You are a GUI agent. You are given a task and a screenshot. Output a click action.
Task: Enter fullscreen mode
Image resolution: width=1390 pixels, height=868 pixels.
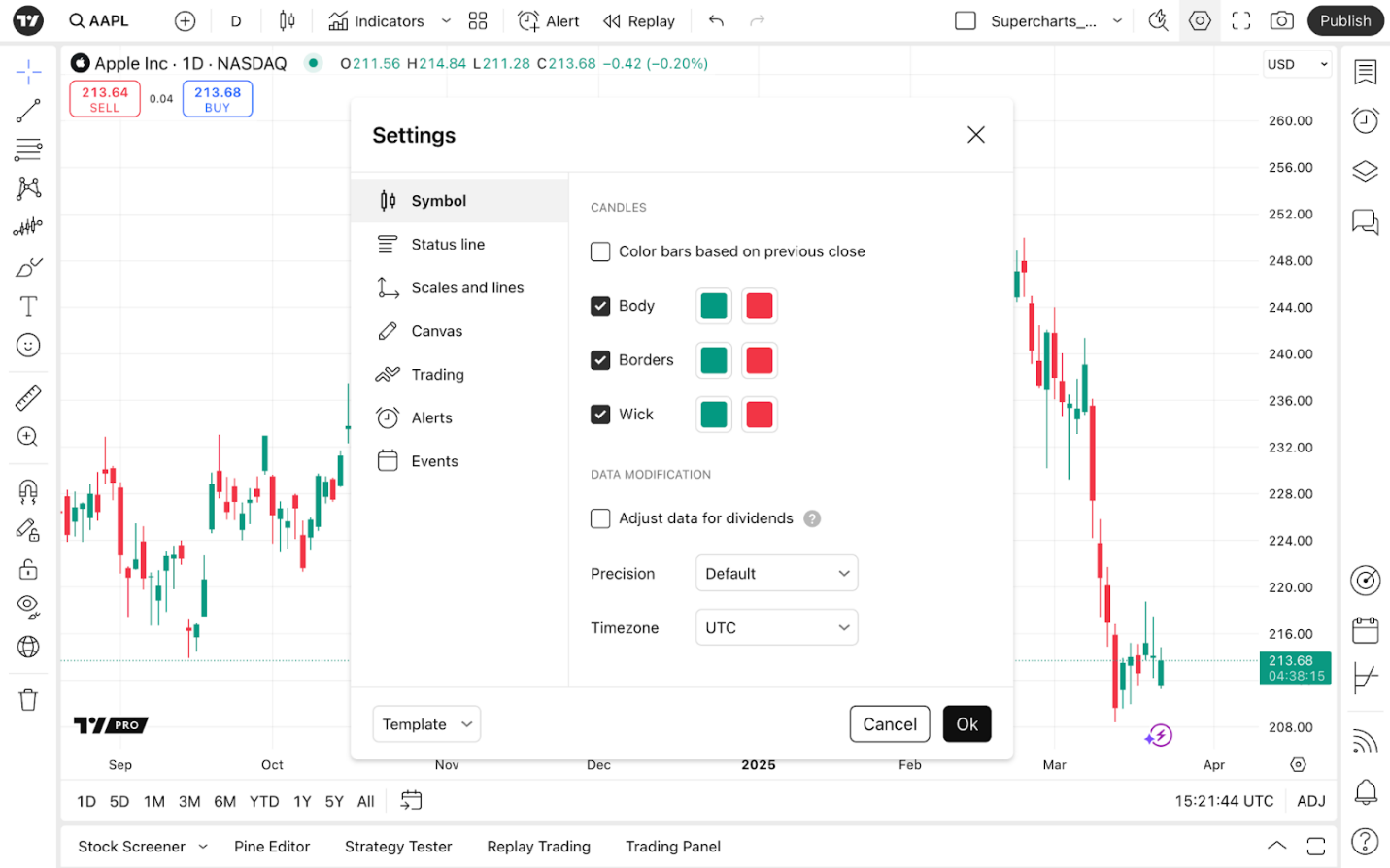1241,20
